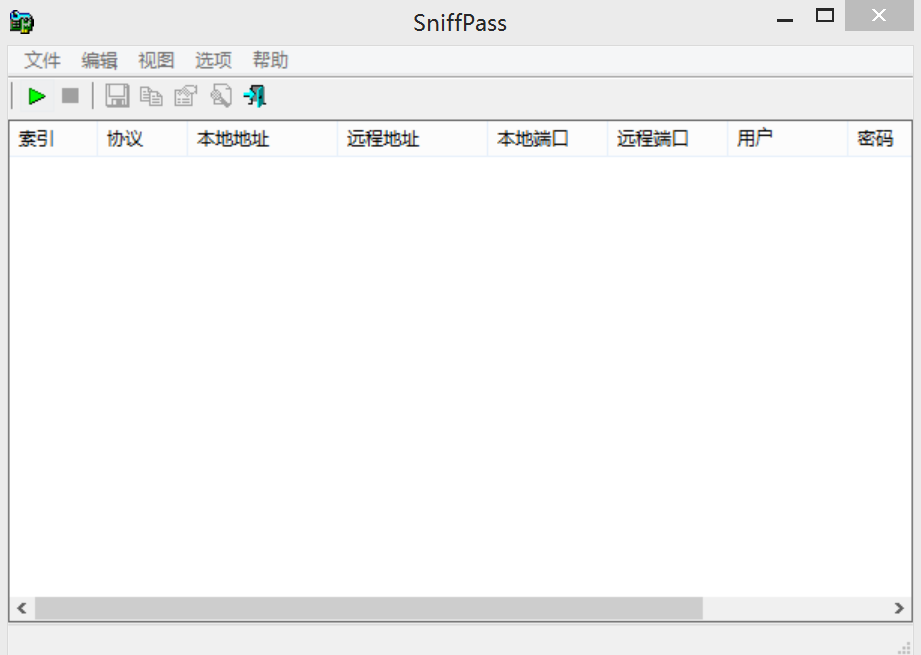
Task: Sort by the 本地端口 column header
Action: point(547,139)
